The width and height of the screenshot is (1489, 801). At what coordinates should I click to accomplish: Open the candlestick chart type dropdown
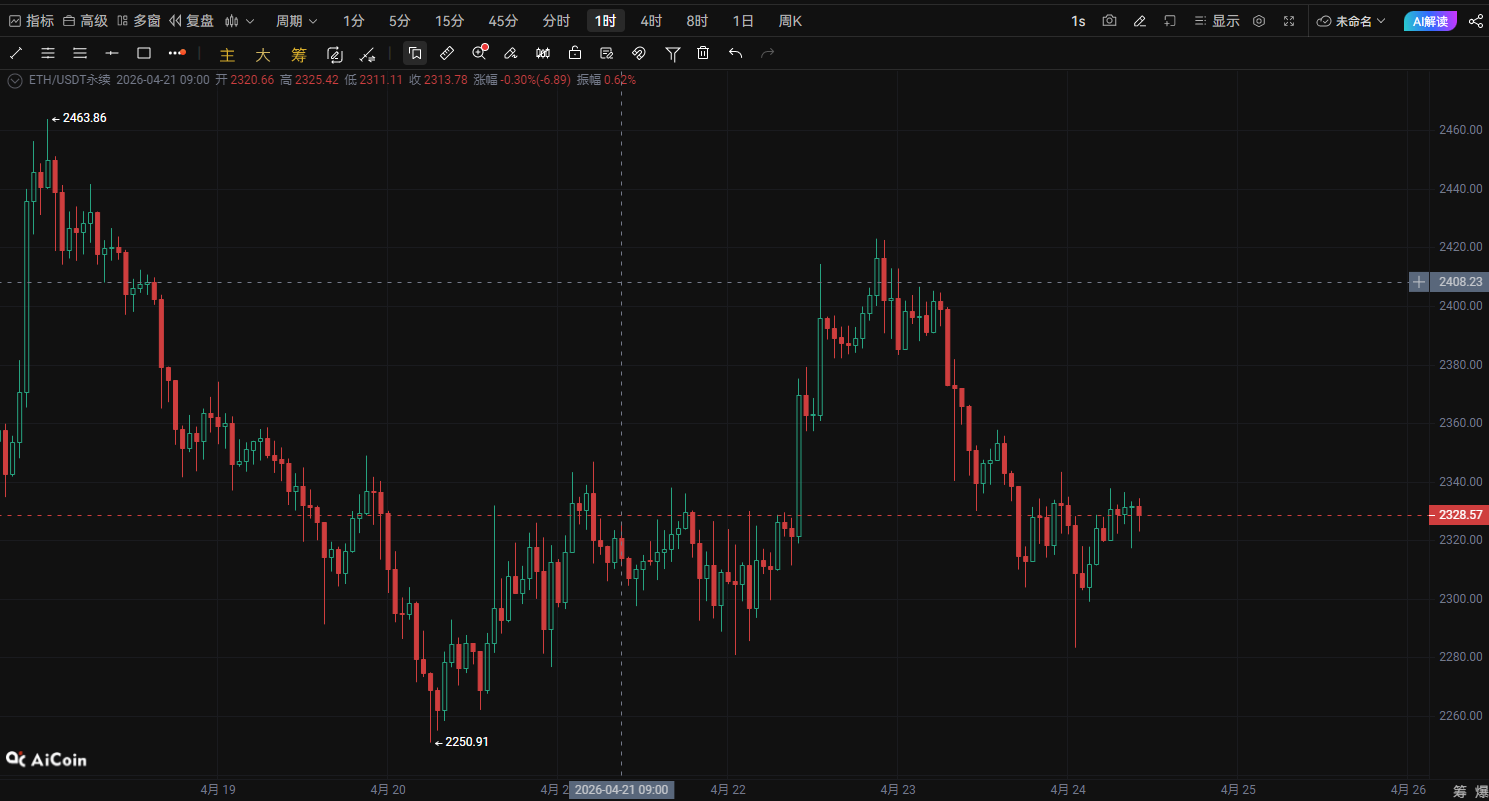click(x=239, y=21)
